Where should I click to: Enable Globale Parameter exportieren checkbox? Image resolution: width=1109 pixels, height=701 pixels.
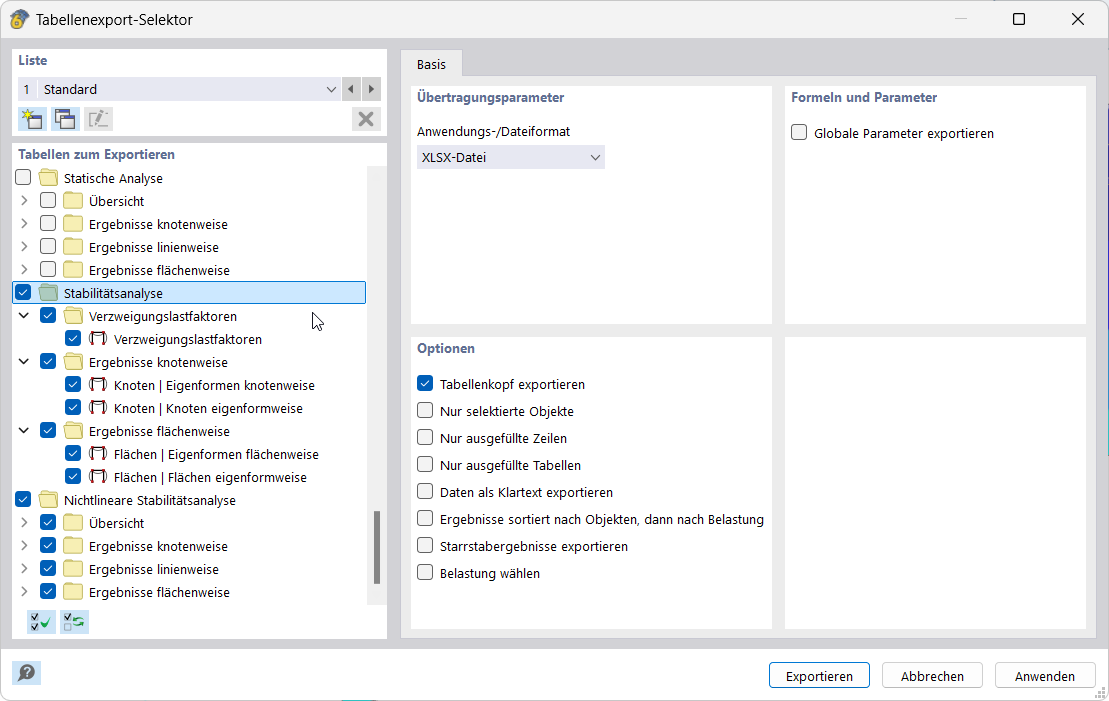(799, 133)
